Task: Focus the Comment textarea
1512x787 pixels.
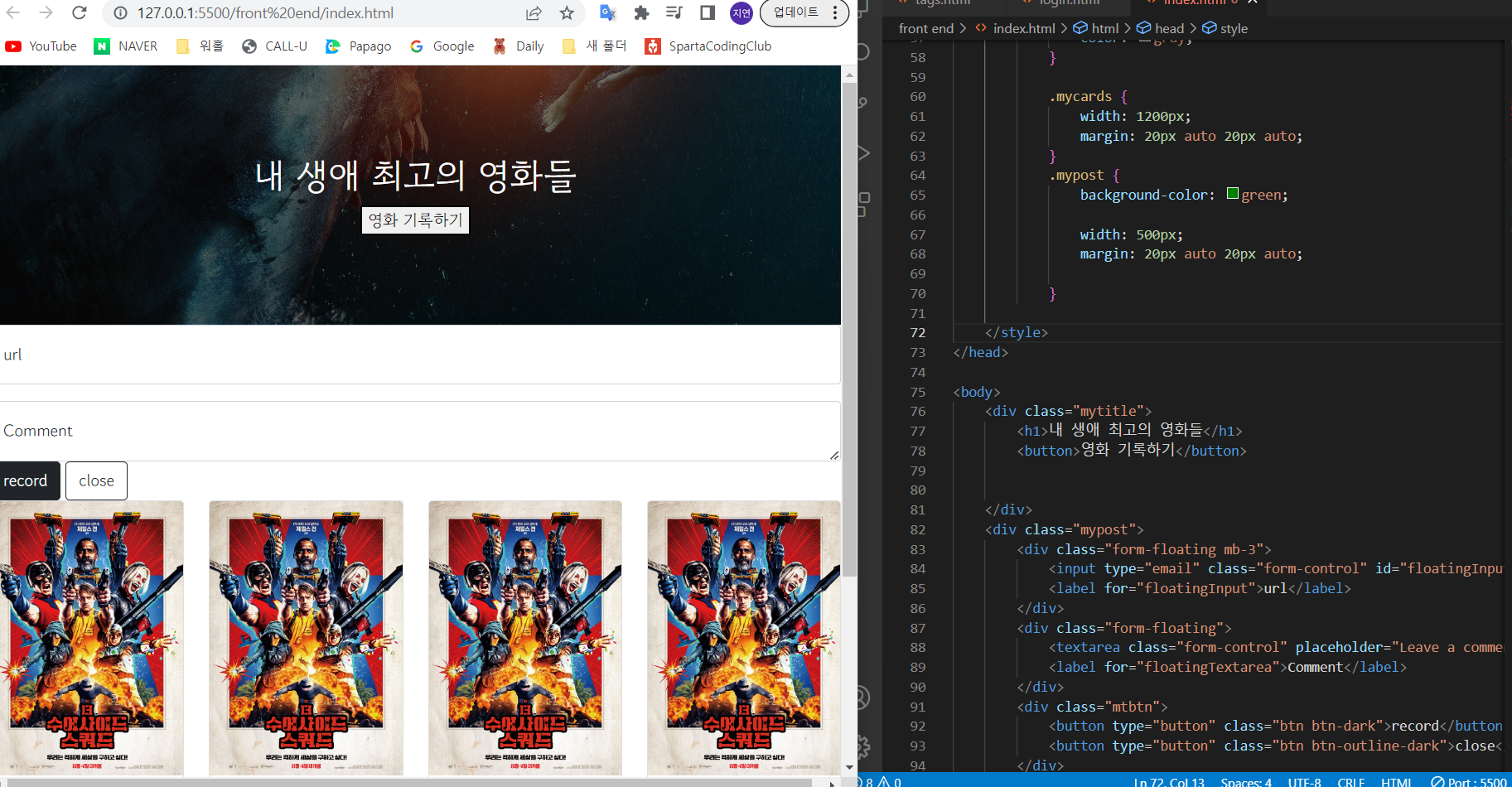Action: (420, 431)
